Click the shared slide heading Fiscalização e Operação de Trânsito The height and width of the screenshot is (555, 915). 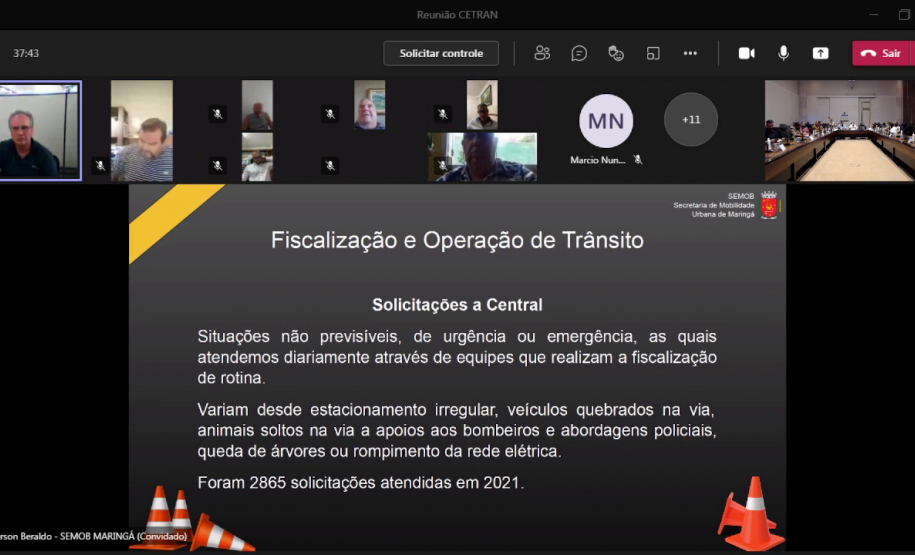[x=457, y=240]
